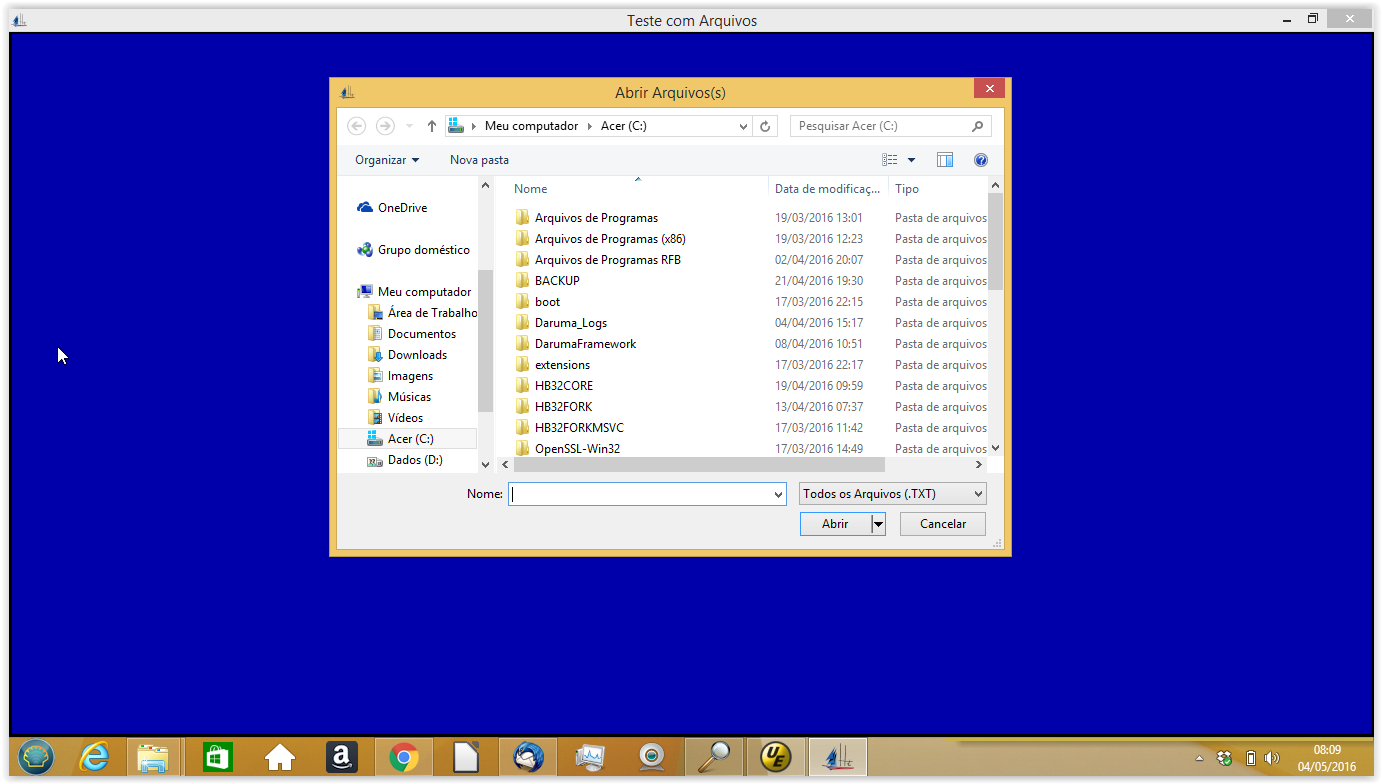Open the view options dropdown arrow
This screenshot has height=784, width=1382.
point(911,160)
